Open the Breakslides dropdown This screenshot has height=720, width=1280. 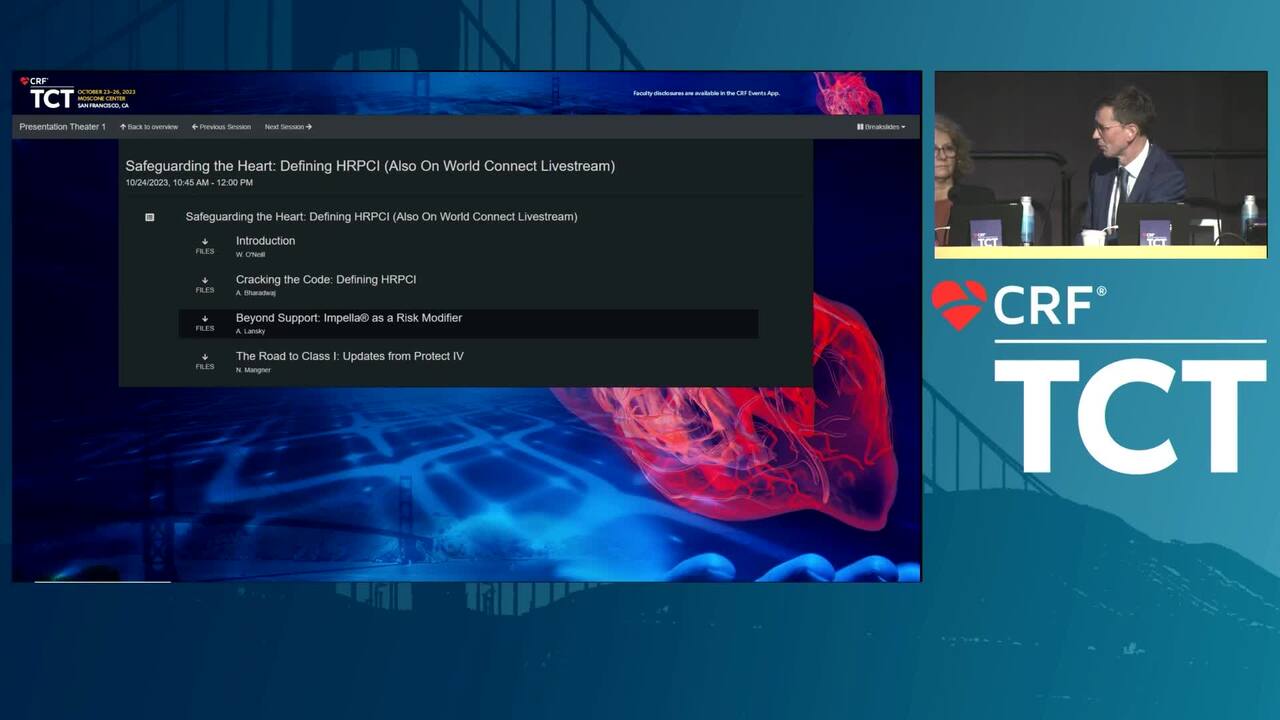[x=881, y=127]
